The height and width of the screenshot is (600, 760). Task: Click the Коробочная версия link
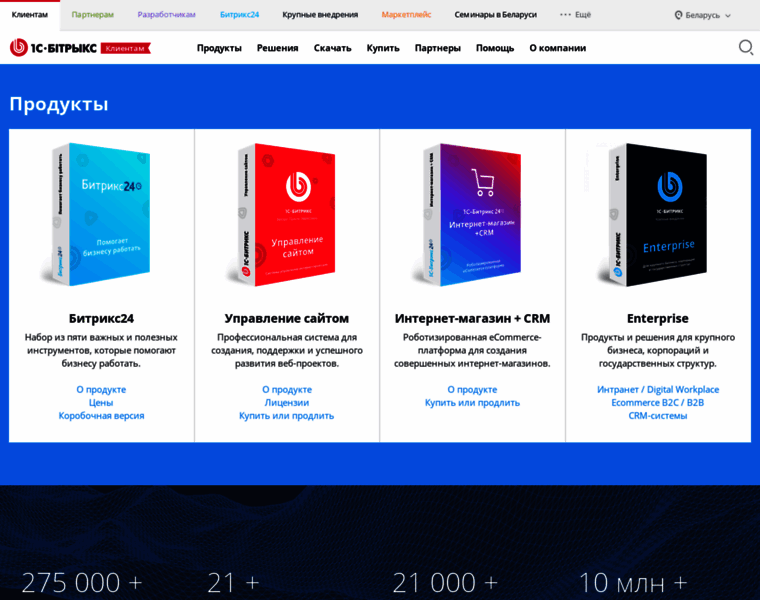click(x=101, y=415)
